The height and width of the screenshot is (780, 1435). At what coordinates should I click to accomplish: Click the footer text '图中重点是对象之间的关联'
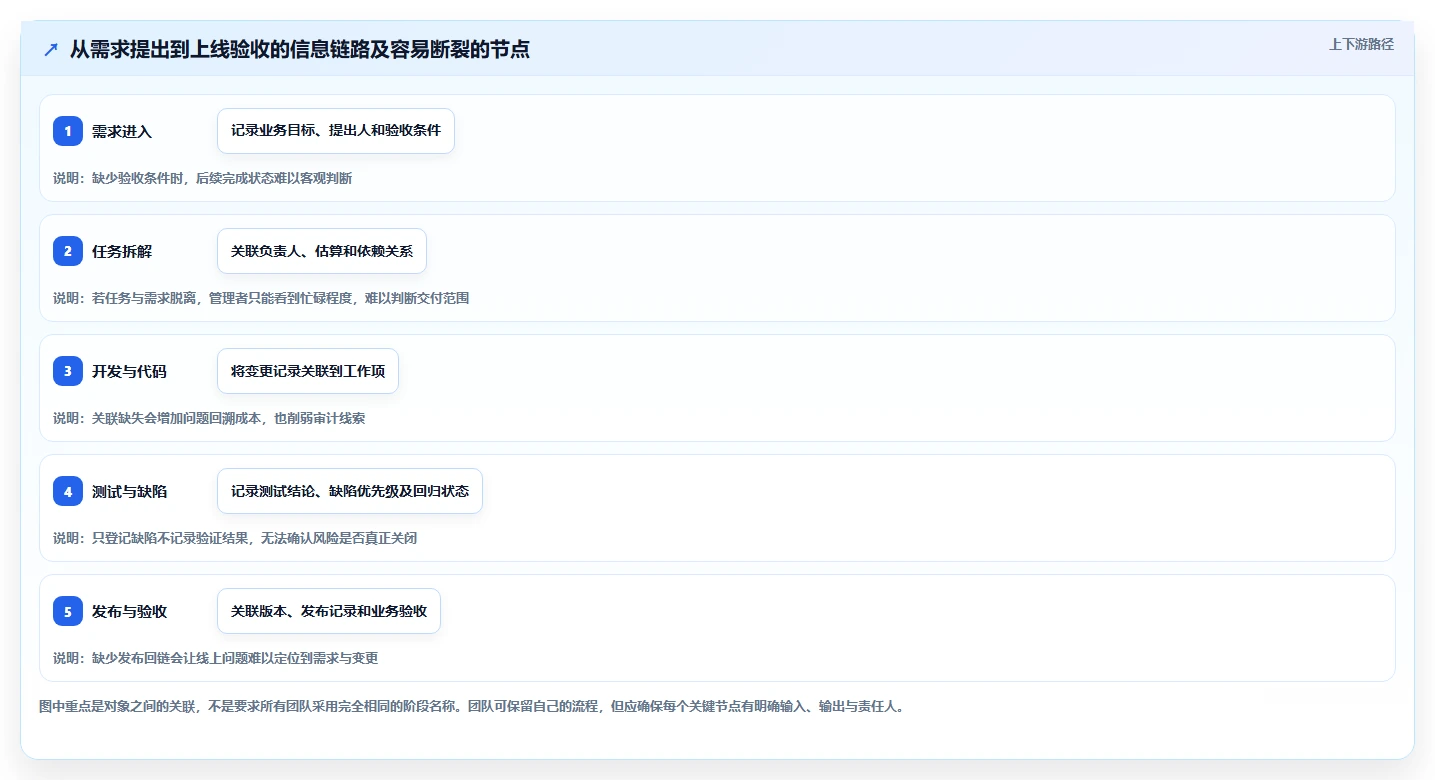point(472,706)
